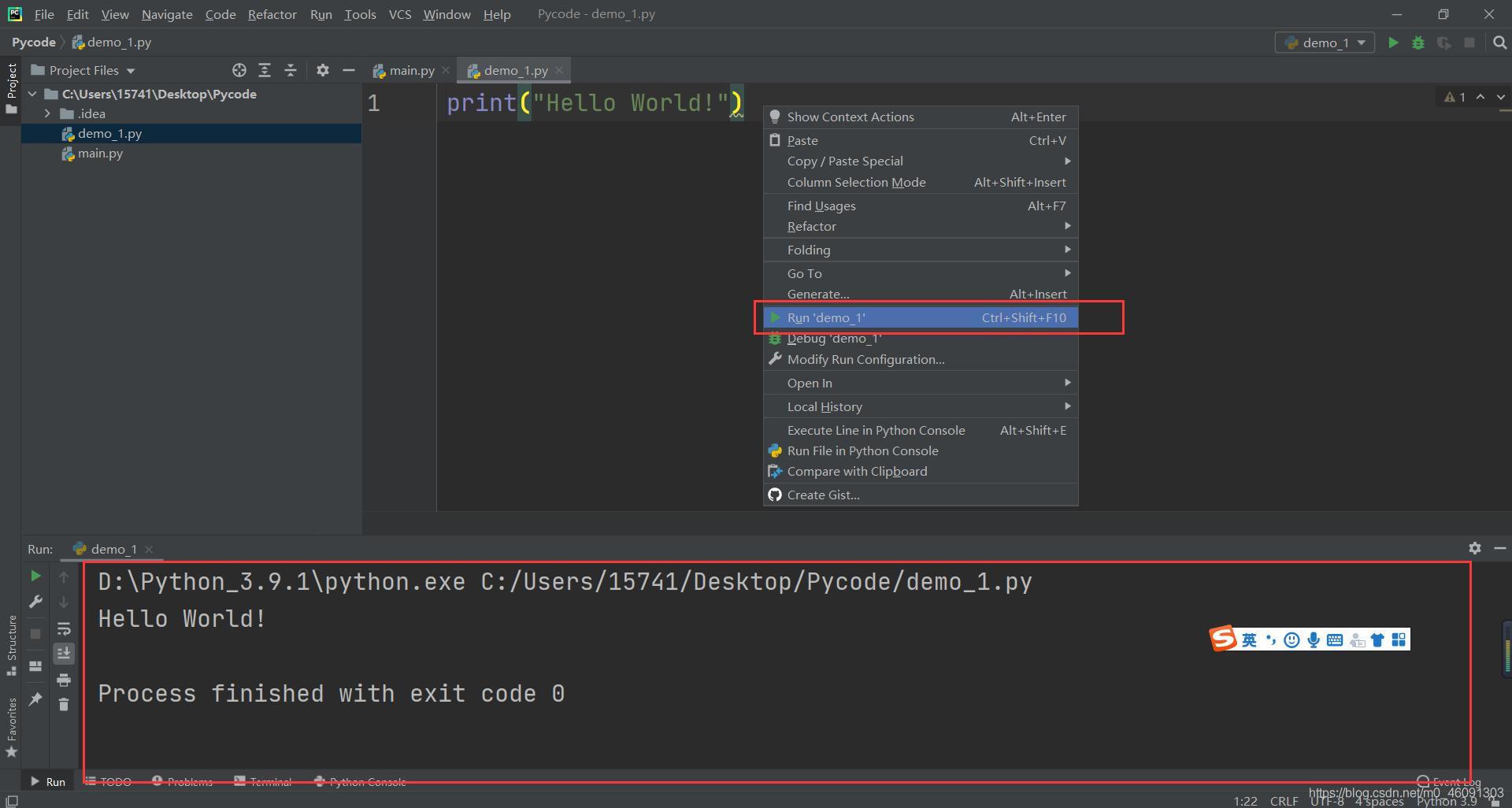
Task: Click the Print icon in Run console
Action: pyautogui.click(x=64, y=679)
